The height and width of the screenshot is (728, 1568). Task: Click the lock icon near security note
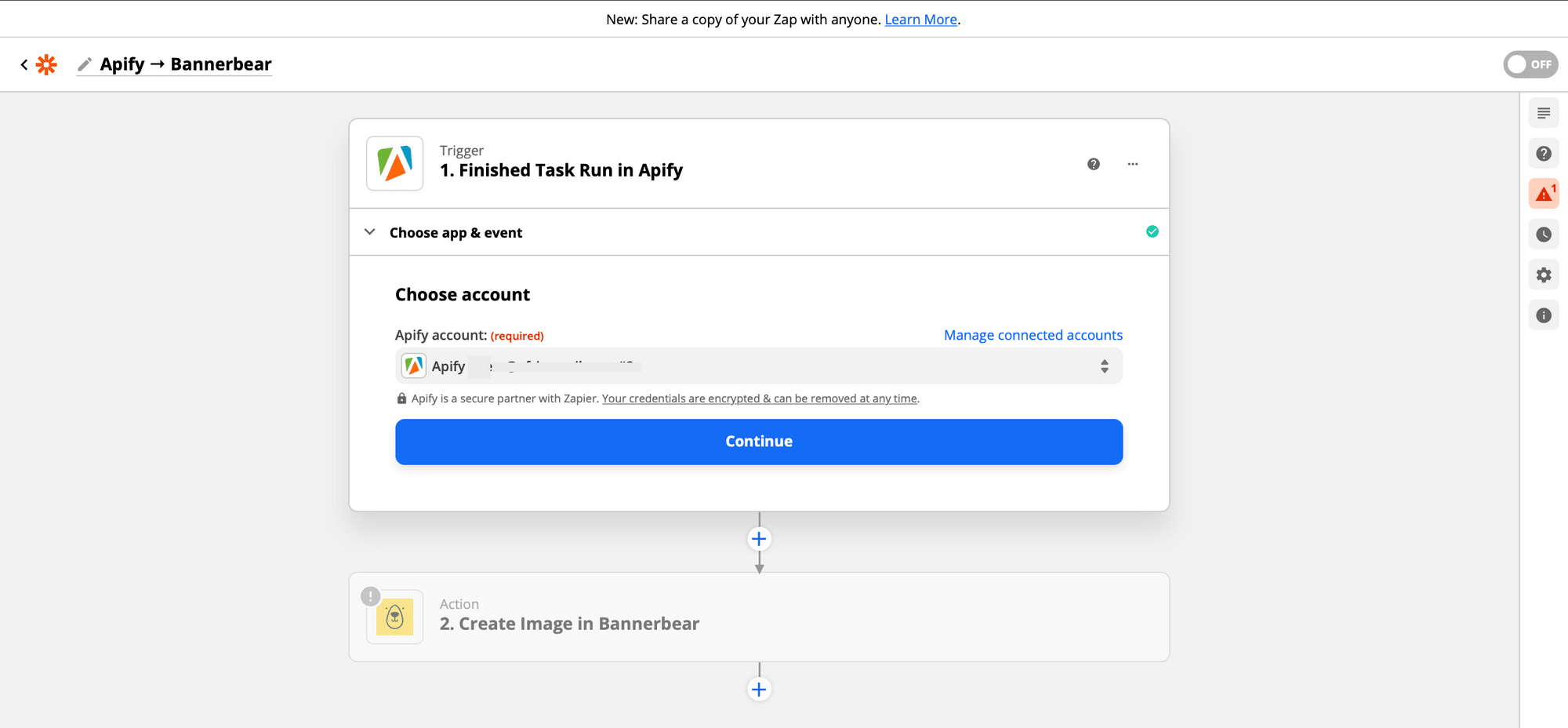(401, 399)
